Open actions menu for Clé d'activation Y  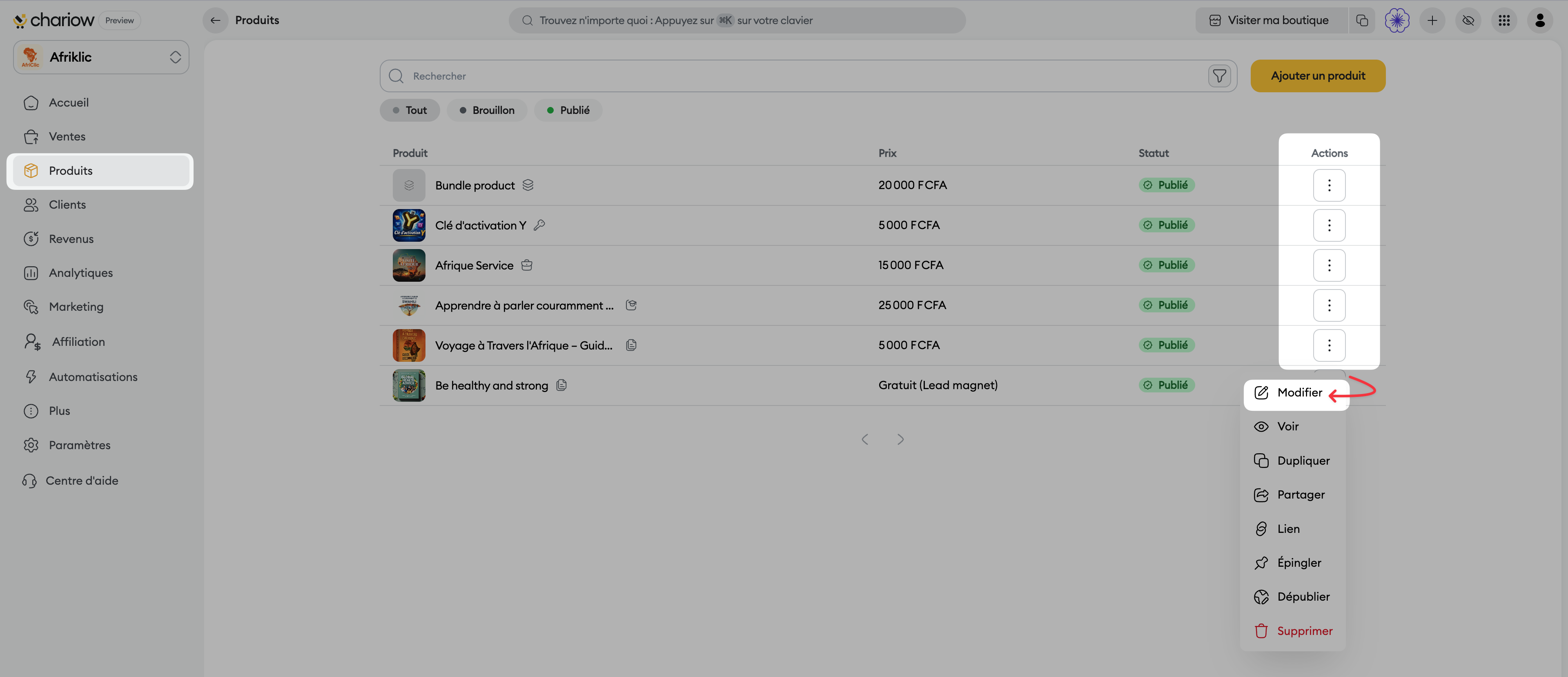[1329, 225]
